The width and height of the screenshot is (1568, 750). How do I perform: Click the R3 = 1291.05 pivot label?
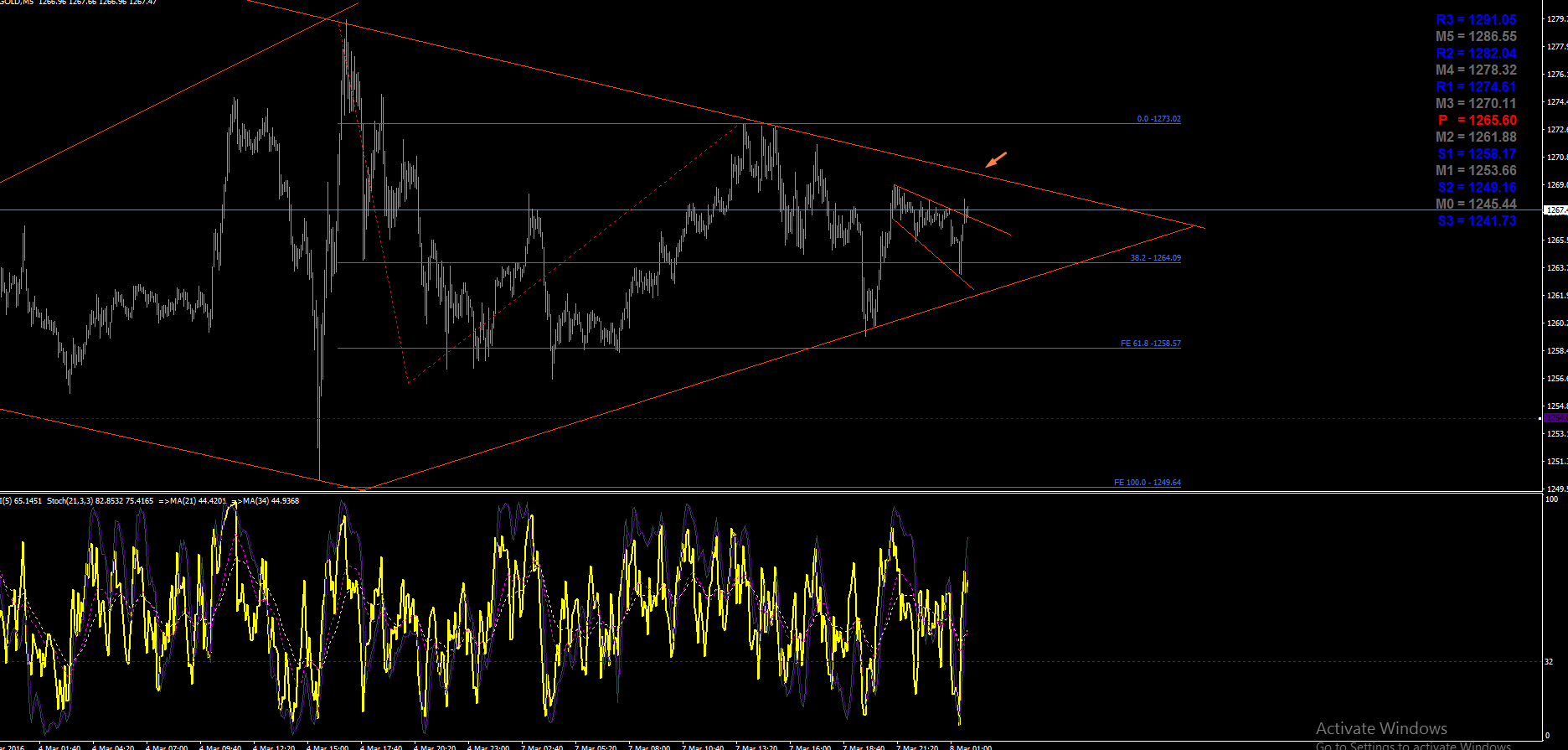1476,20
